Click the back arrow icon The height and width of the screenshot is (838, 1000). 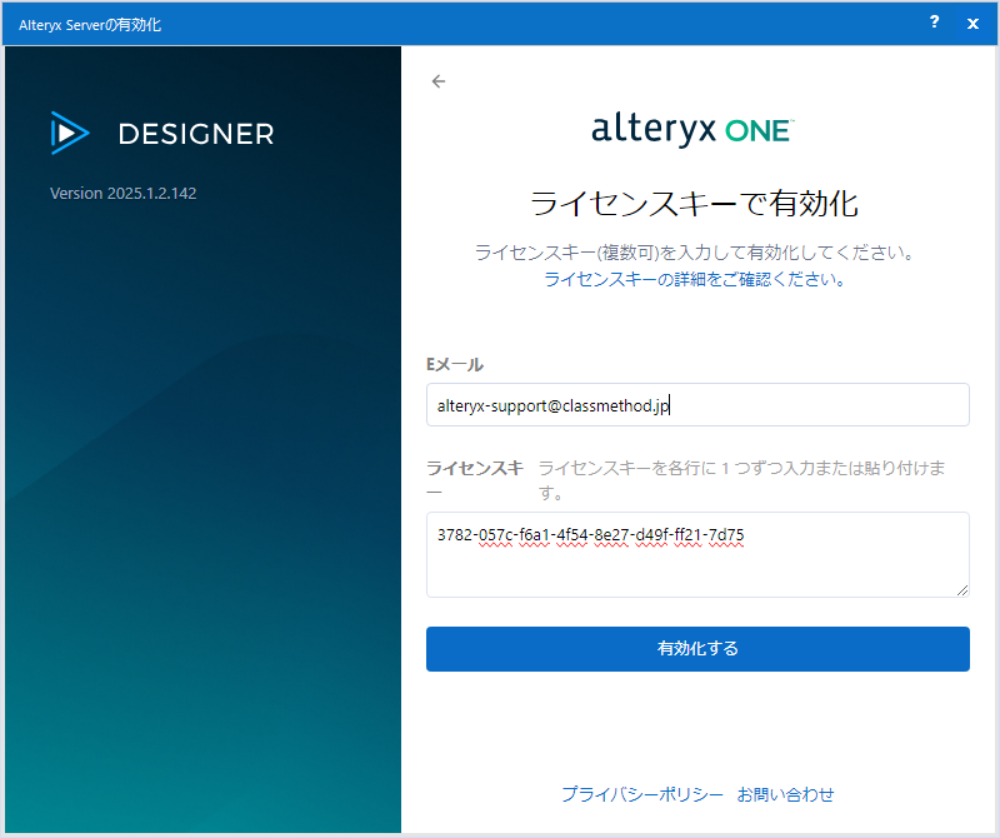[x=438, y=82]
